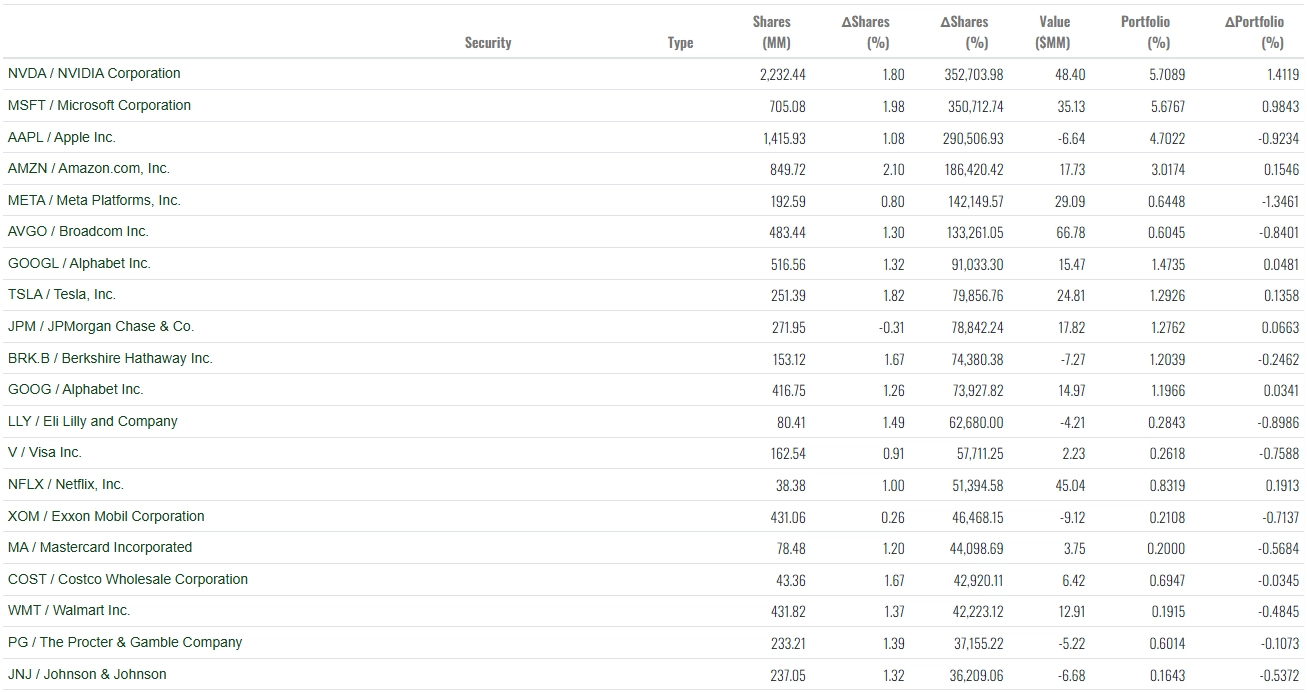The width and height of the screenshot is (1307, 693).
Task: Open JNJ / Johnson & Johnson link
Action: (x=87, y=674)
